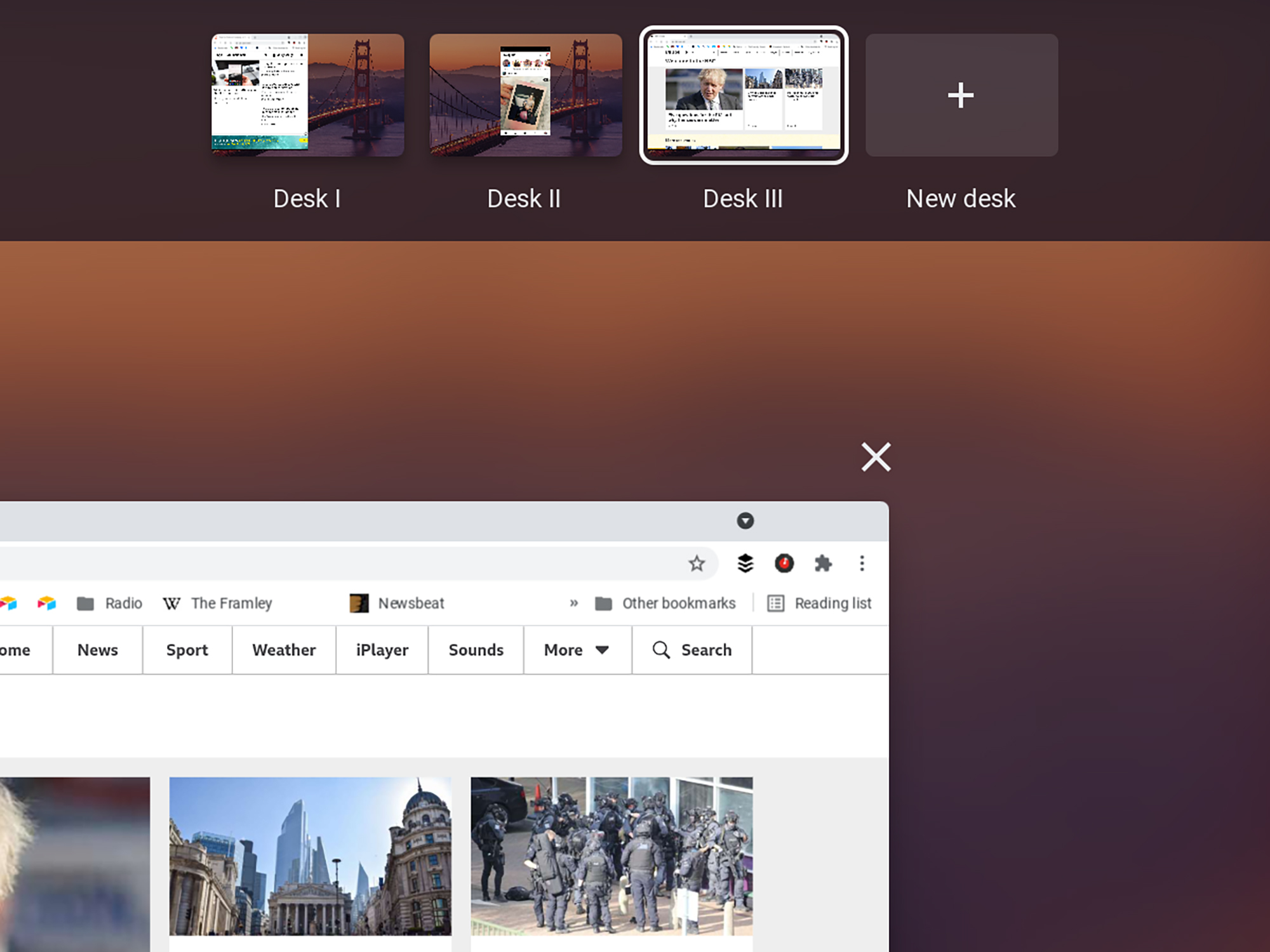Click the Record extension icon
1270x952 pixels.
tap(784, 562)
